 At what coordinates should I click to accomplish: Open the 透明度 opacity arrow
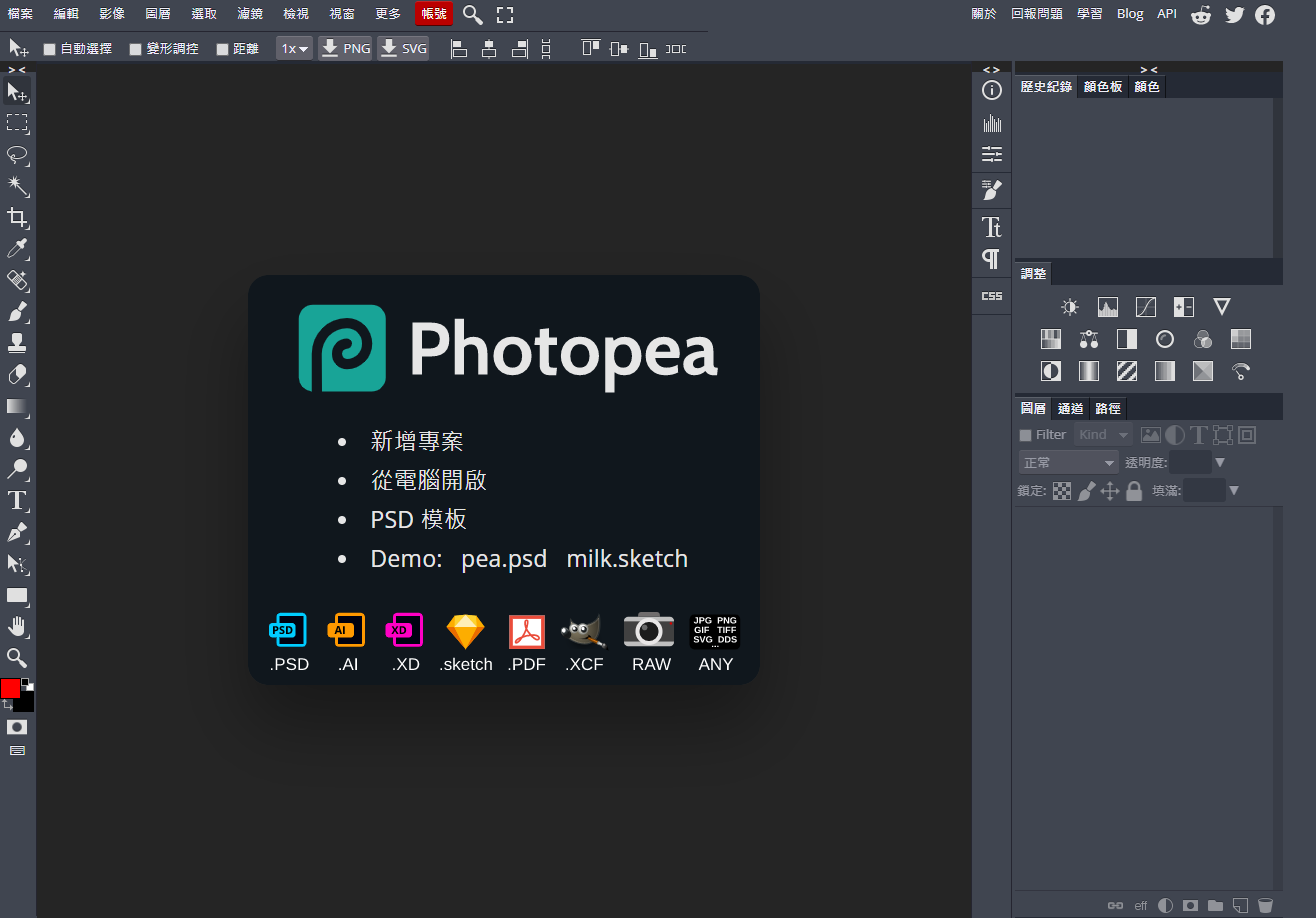1220,463
